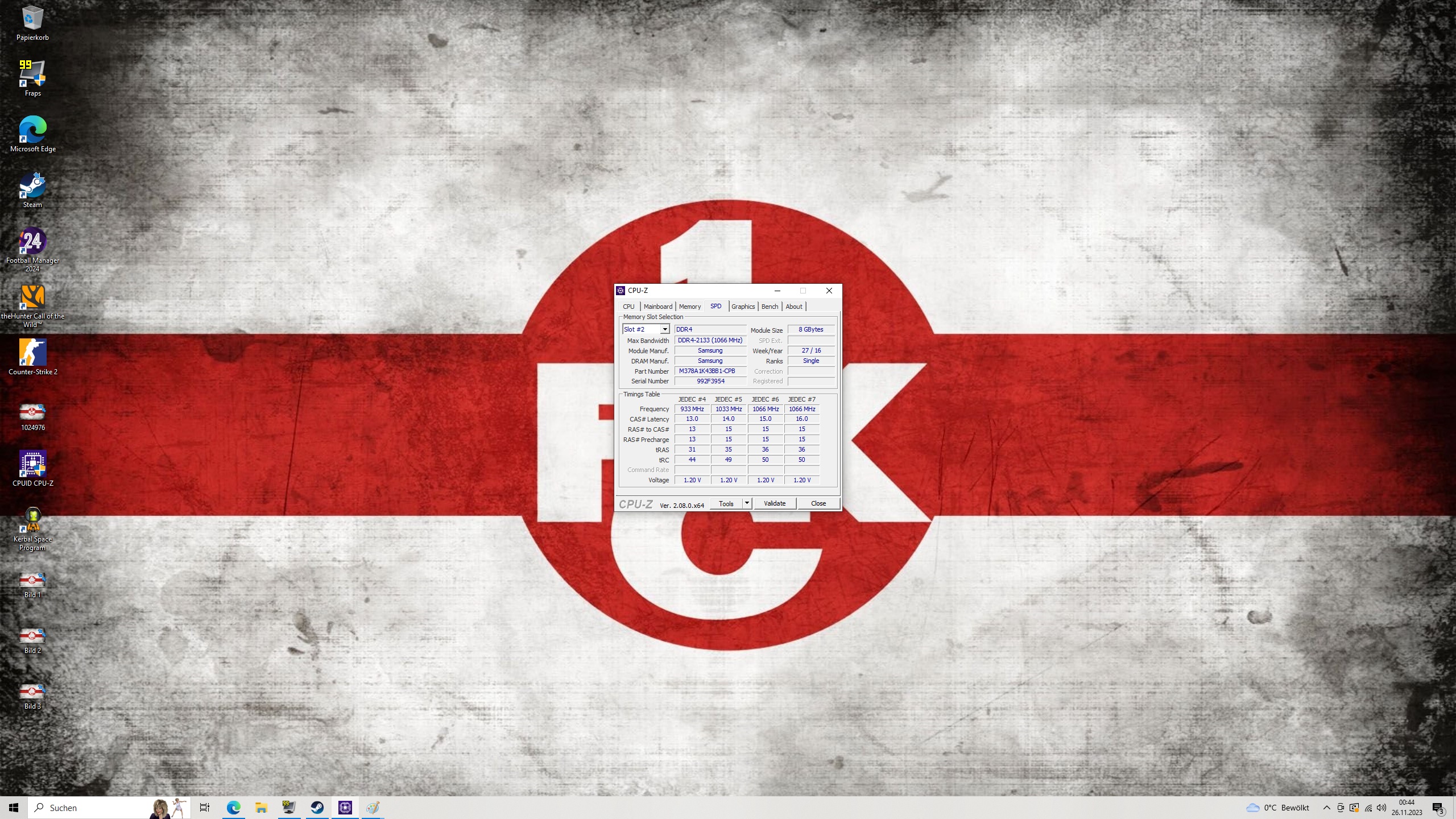Switch to the Memory tab

click(x=689, y=307)
